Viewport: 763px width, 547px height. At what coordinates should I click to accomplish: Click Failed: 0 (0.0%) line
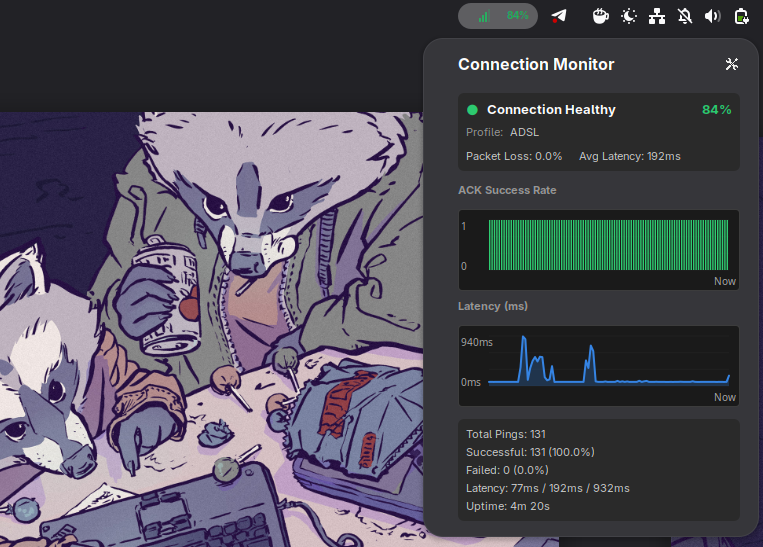tap(507, 470)
